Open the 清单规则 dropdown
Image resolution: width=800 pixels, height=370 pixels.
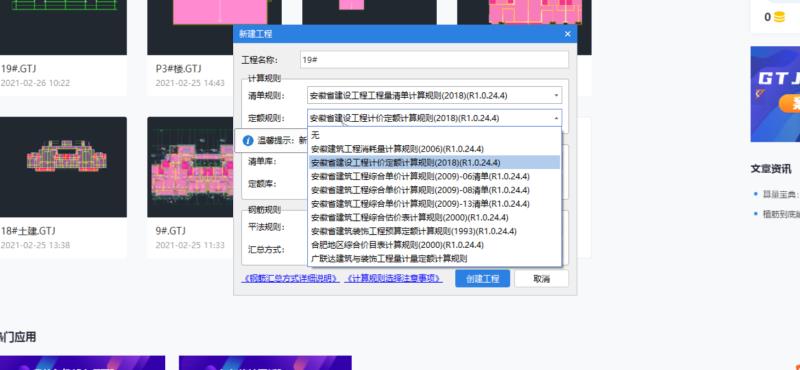(434, 95)
